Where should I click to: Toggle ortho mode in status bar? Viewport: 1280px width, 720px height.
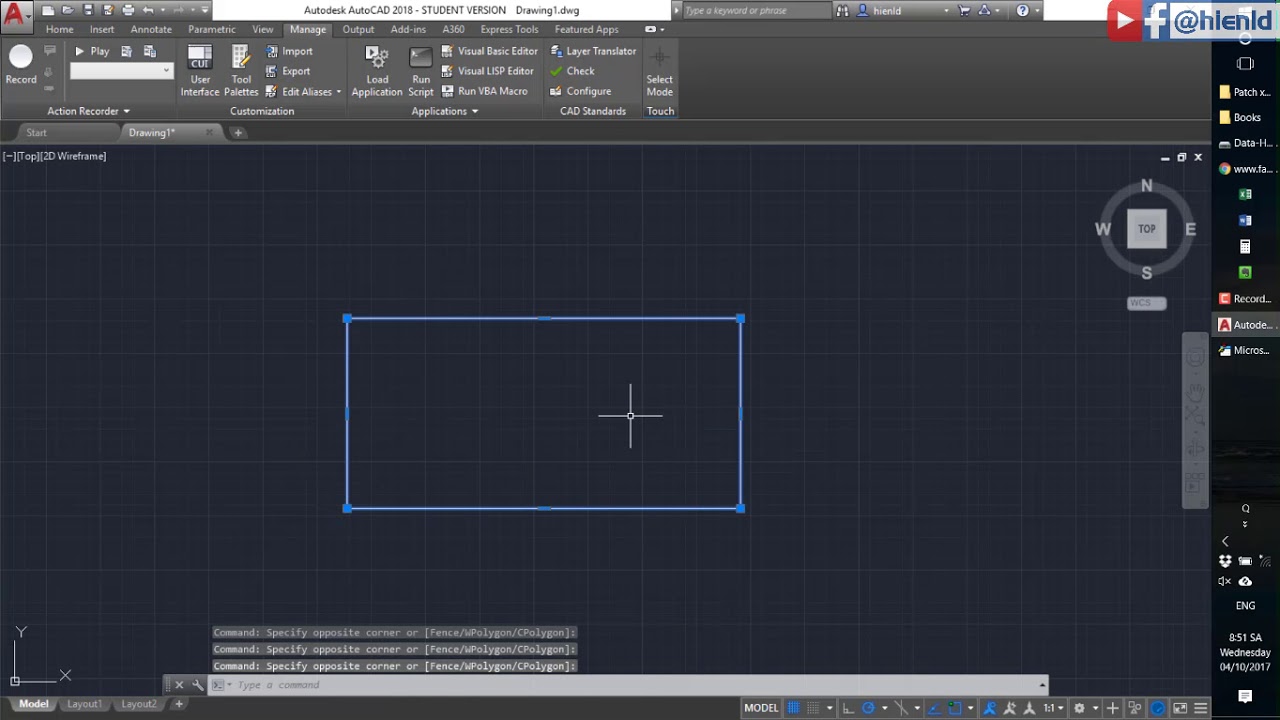[x=847, y=708]
